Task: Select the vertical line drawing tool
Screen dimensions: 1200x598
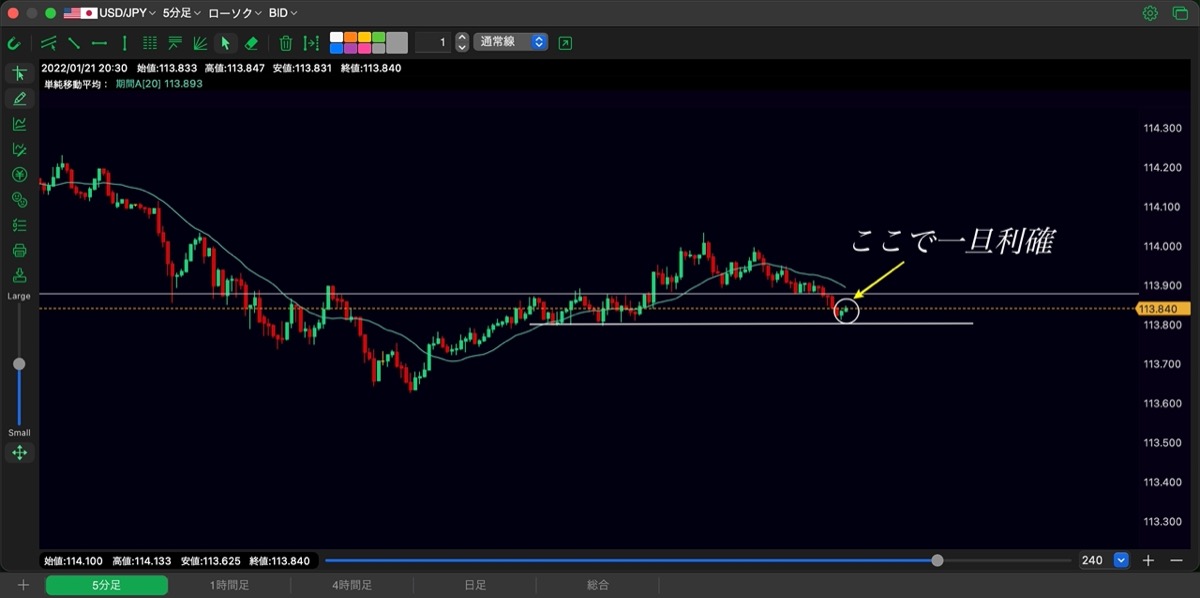Action: [124, 43]
